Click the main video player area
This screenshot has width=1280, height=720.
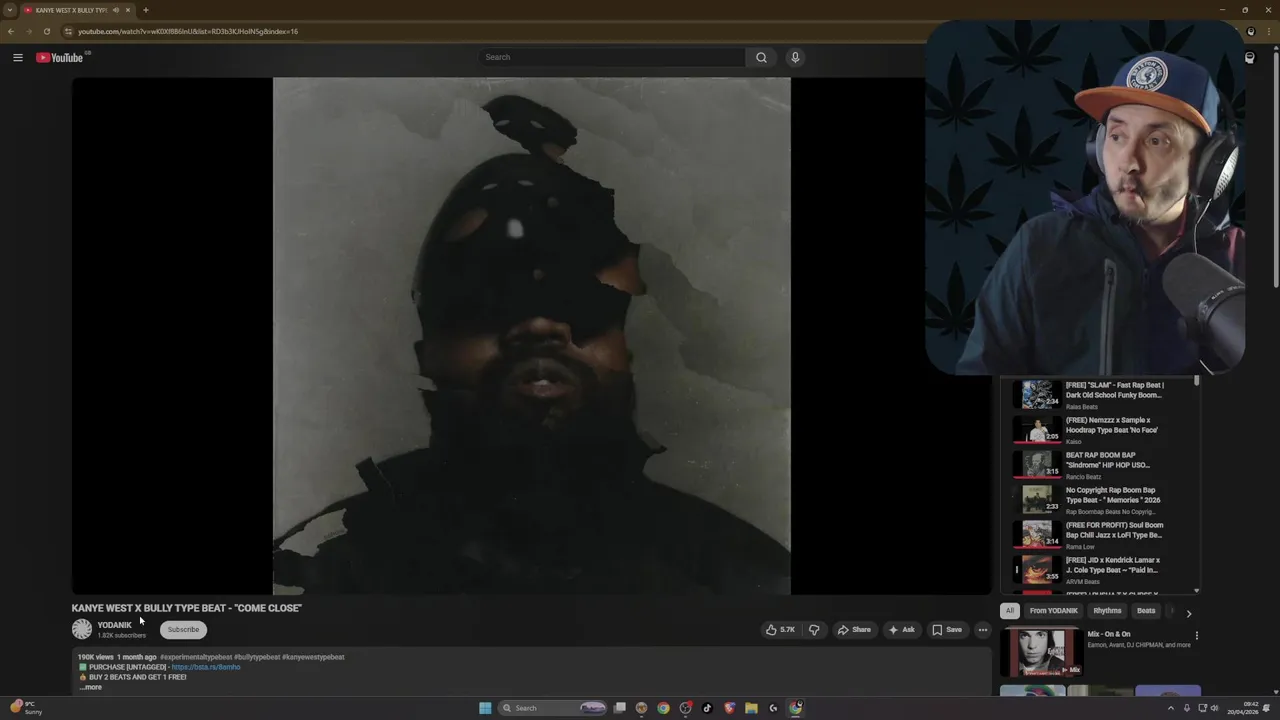pos(531,336)
